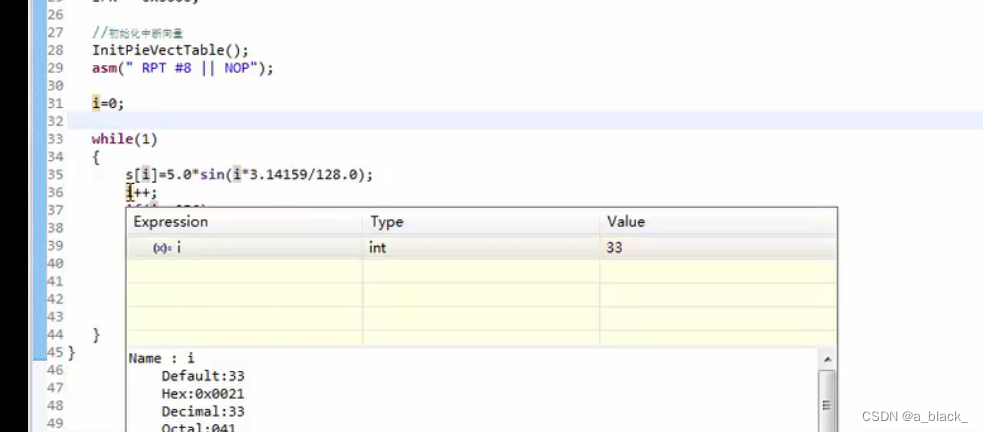Click the Hex:0x0021 line in the details

pos(202,394)
